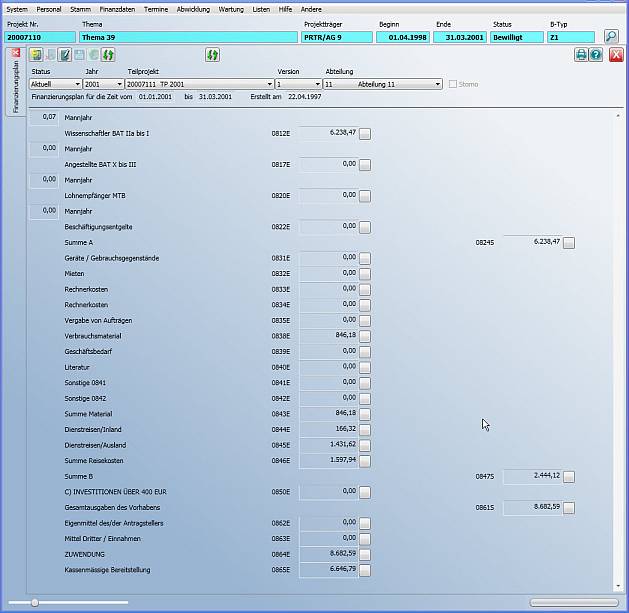Open the System menu
629x613 pixels.
click(x=17, y=9)
